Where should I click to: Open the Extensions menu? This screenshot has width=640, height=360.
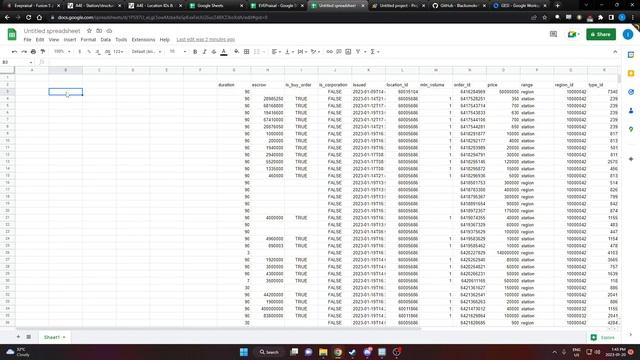click(143, 40)
